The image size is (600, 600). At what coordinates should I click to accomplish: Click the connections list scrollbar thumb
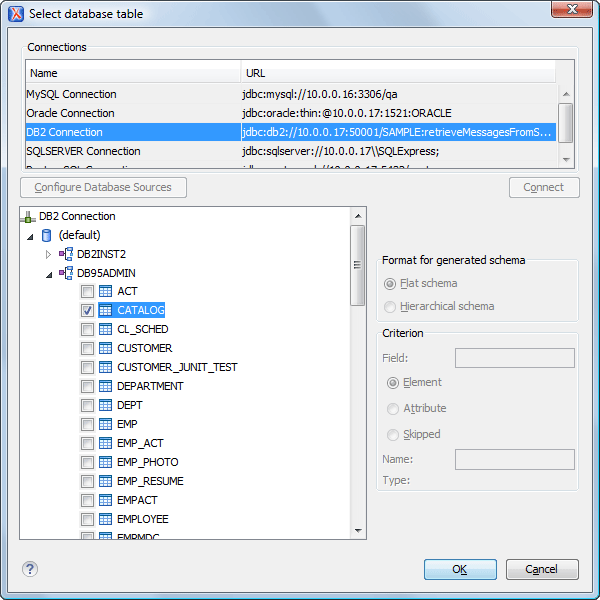(566, 122)
